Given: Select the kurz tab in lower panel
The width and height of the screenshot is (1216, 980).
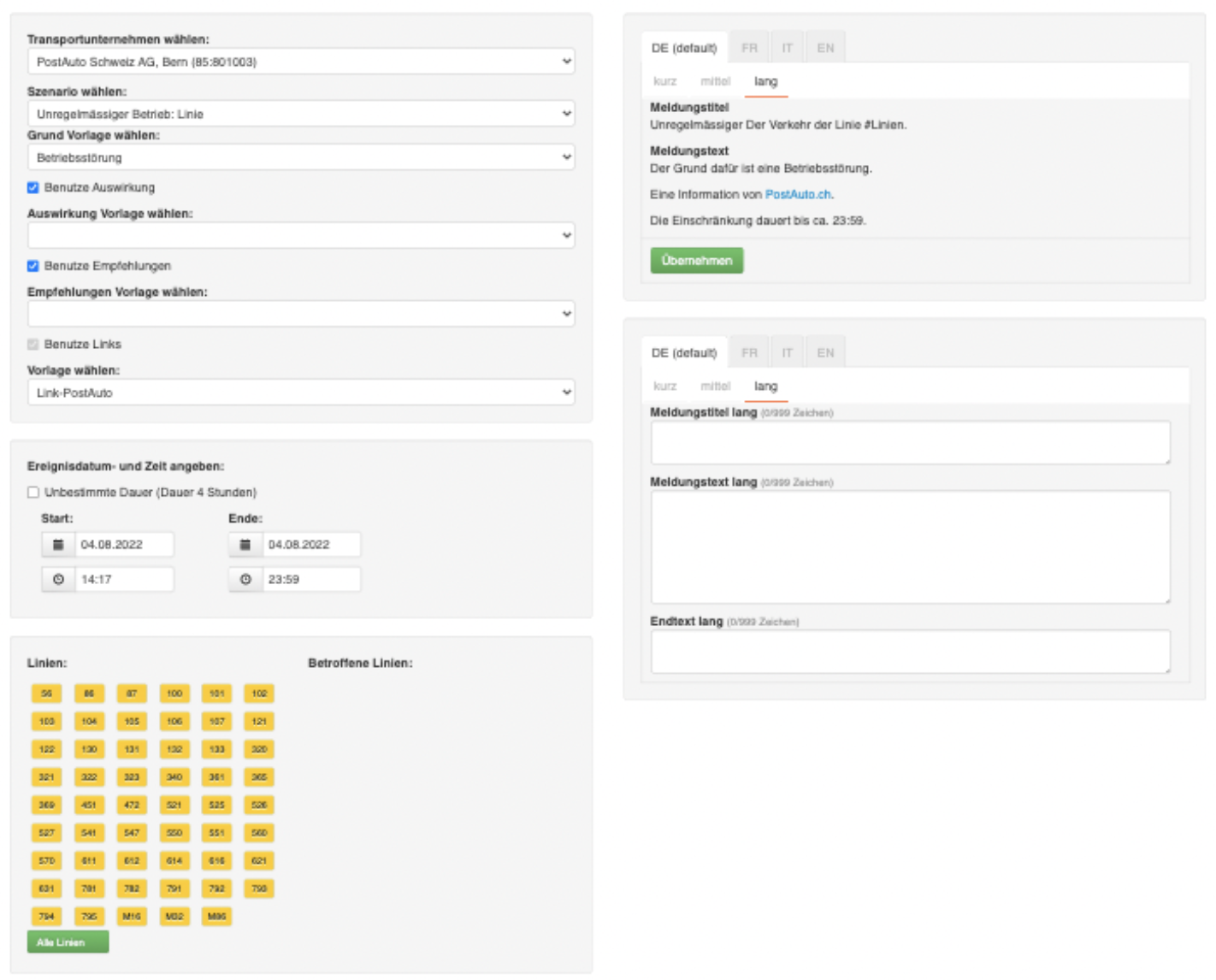Looking at the screenshot, I should point(664,387).
